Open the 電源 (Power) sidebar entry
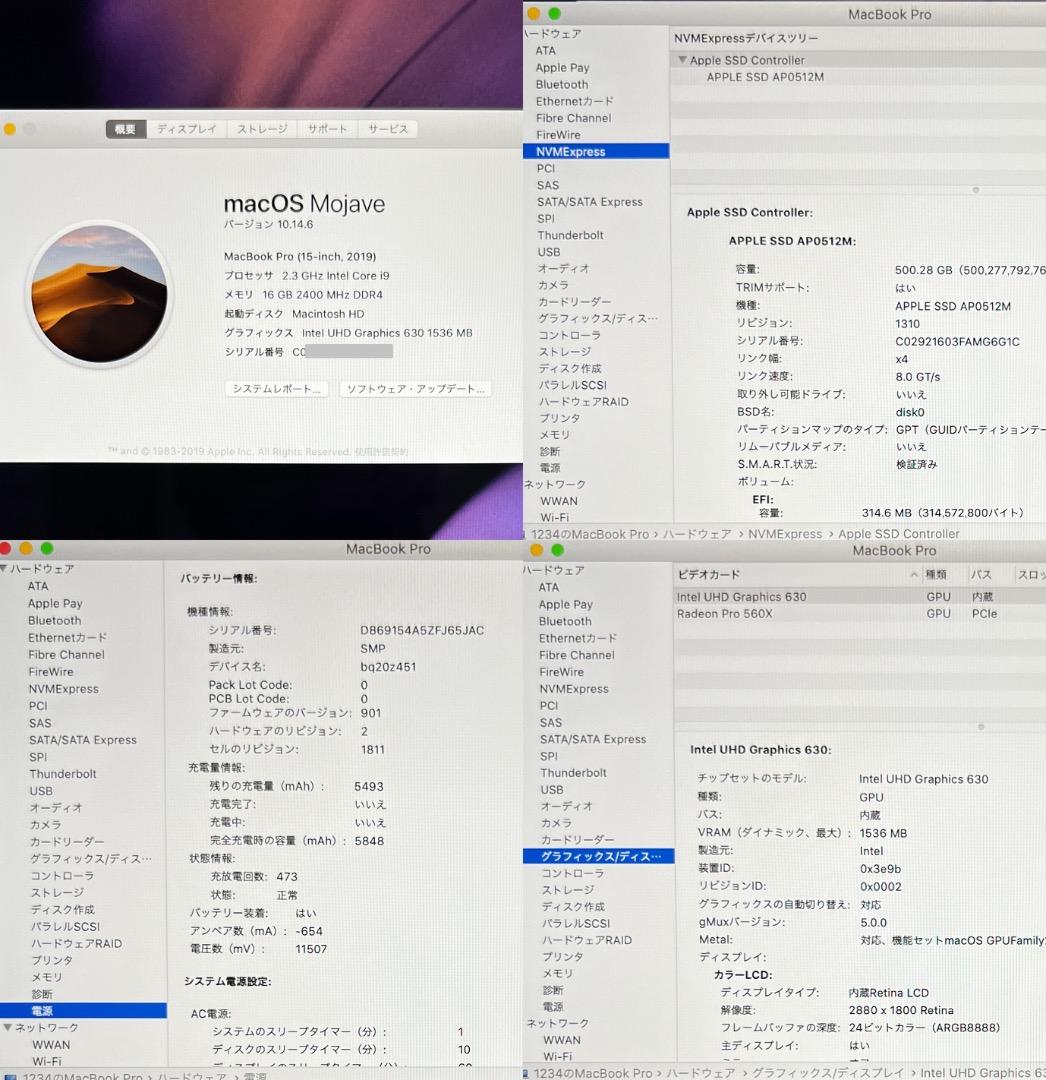The width and height of the screenshot is (1046, 1080). coord(44,1012)
